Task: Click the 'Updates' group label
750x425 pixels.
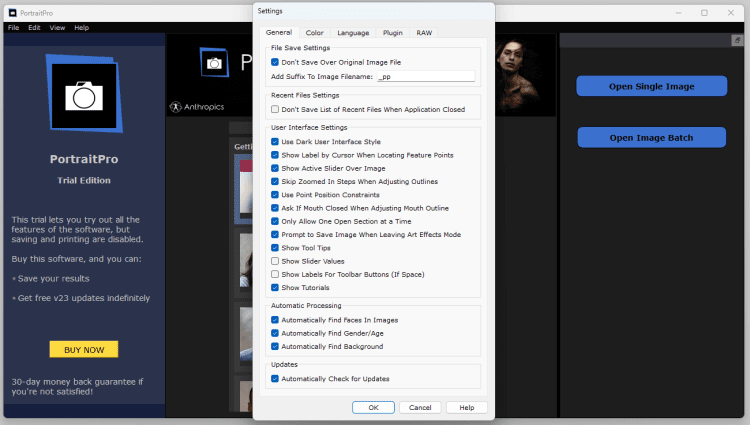Action: 284,364
